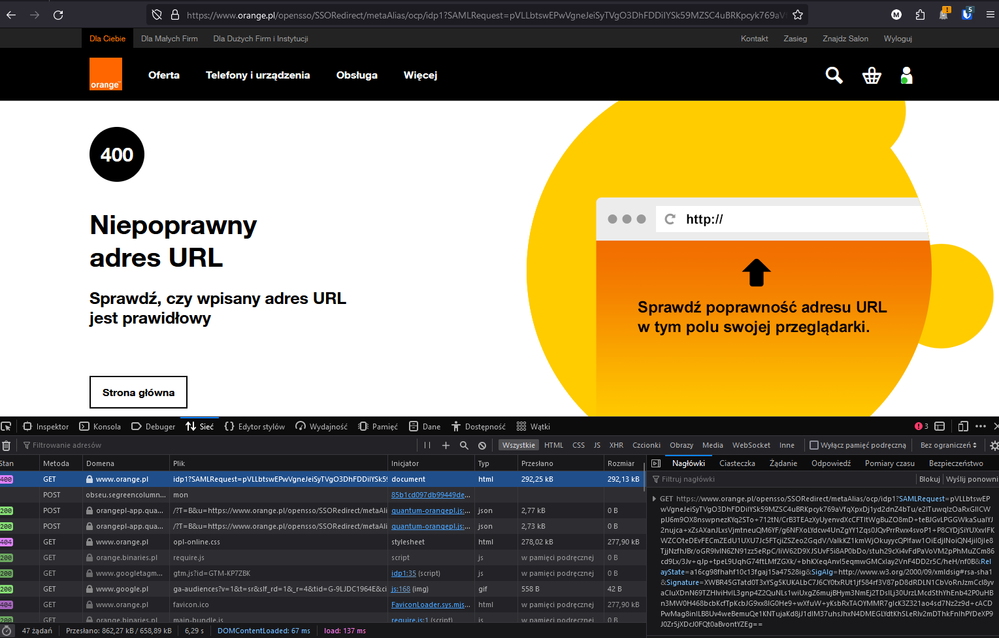Viewport: 999px width, 638px height.
Task: Pause network recording in DevTools
Action: coord(428,445)
